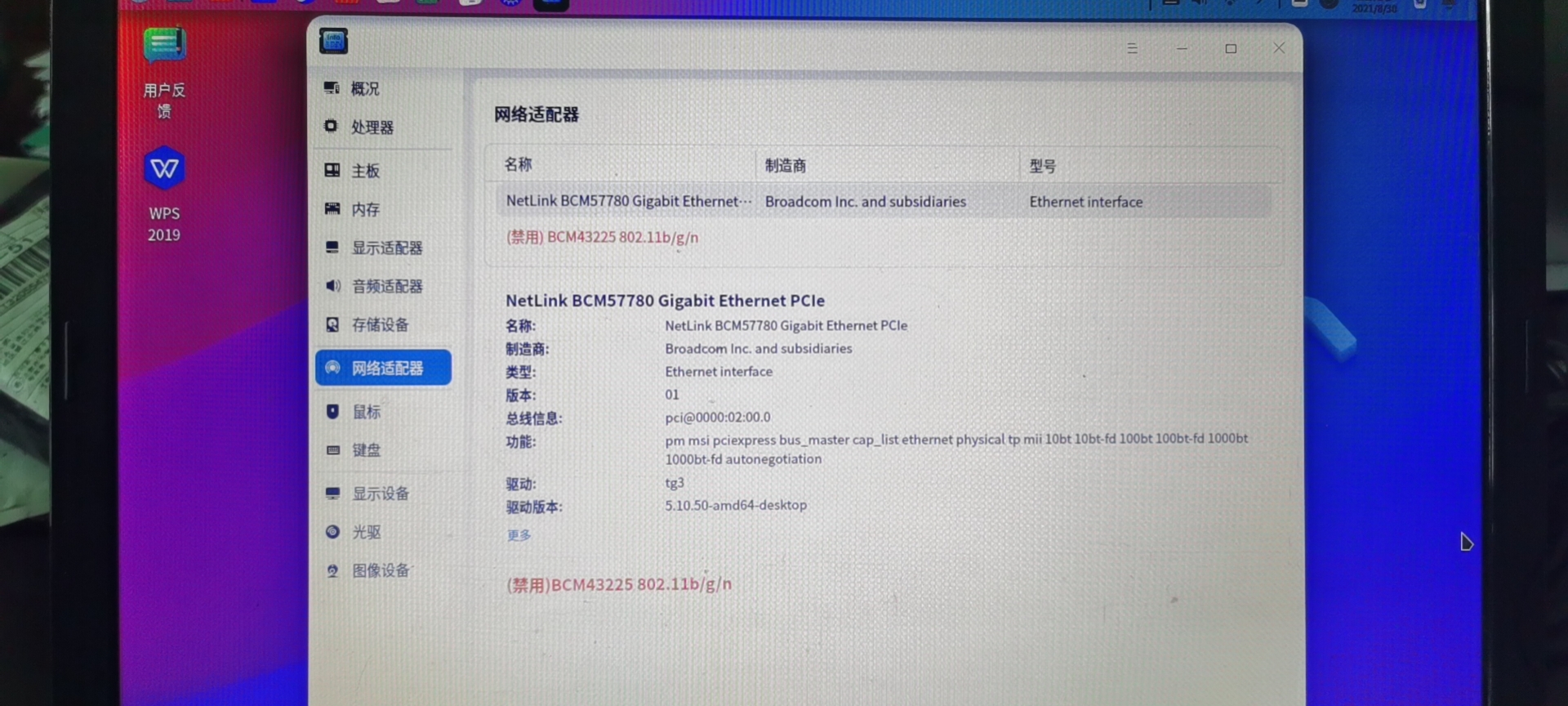Click the device manager app icon in title bar
1568x706 pixels.
coord(333,41)
